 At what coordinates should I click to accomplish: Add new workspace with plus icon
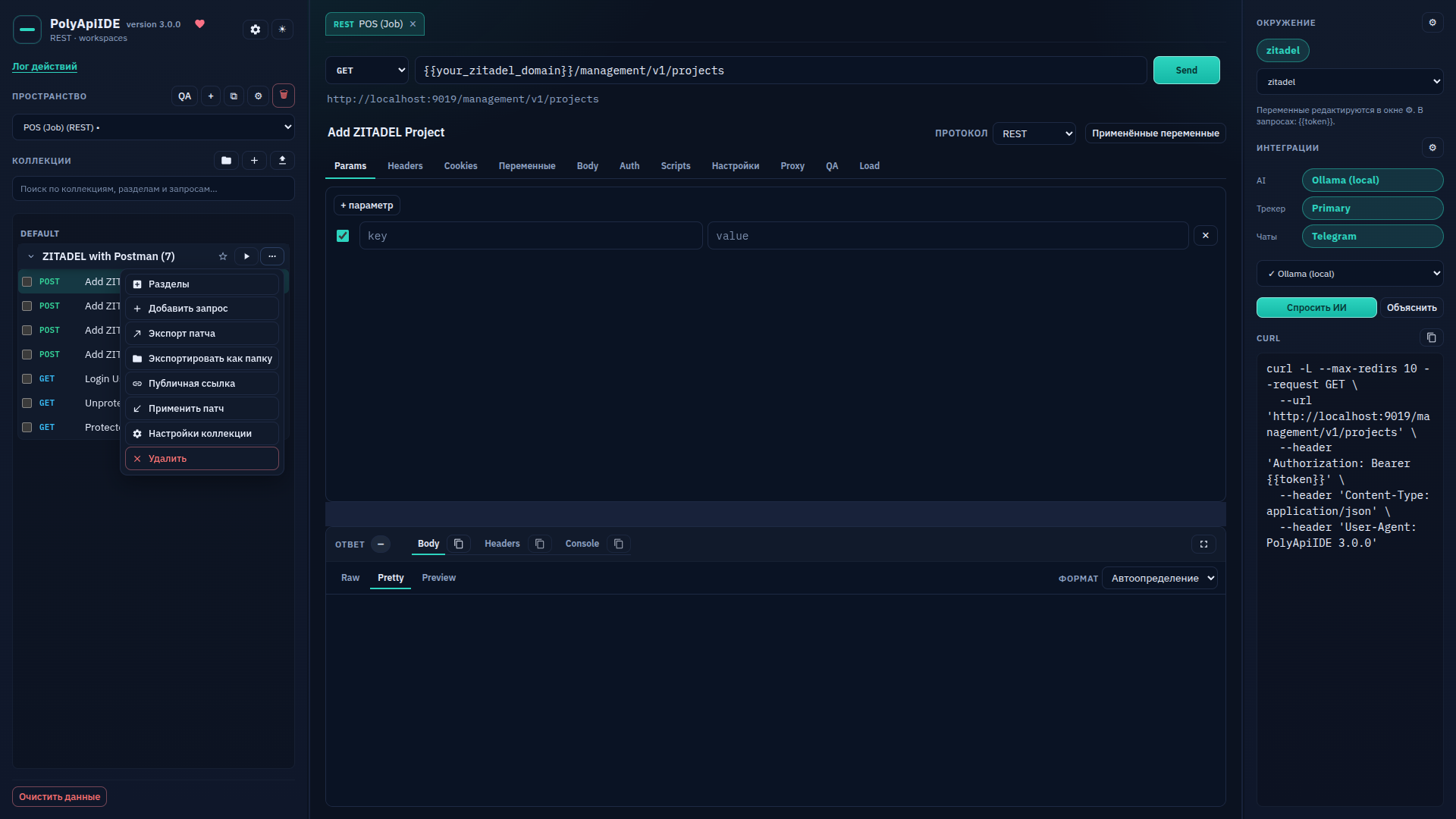(x=211, y=96)
